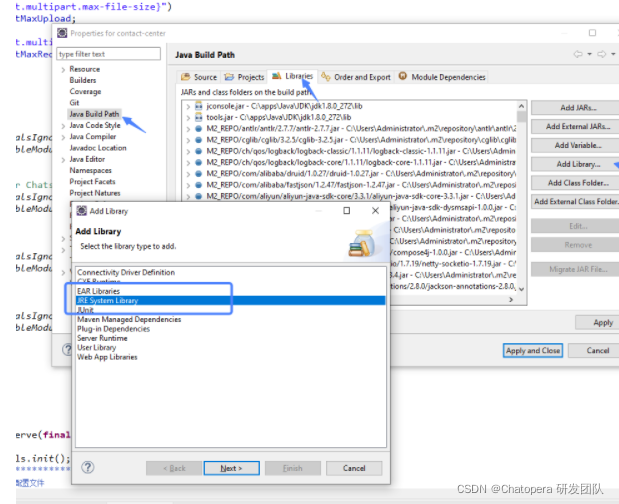This screenshot has width=619, height=504.
Task: Expand the Resource tree node
Action: pyautogui.click(x=63, y=69)
